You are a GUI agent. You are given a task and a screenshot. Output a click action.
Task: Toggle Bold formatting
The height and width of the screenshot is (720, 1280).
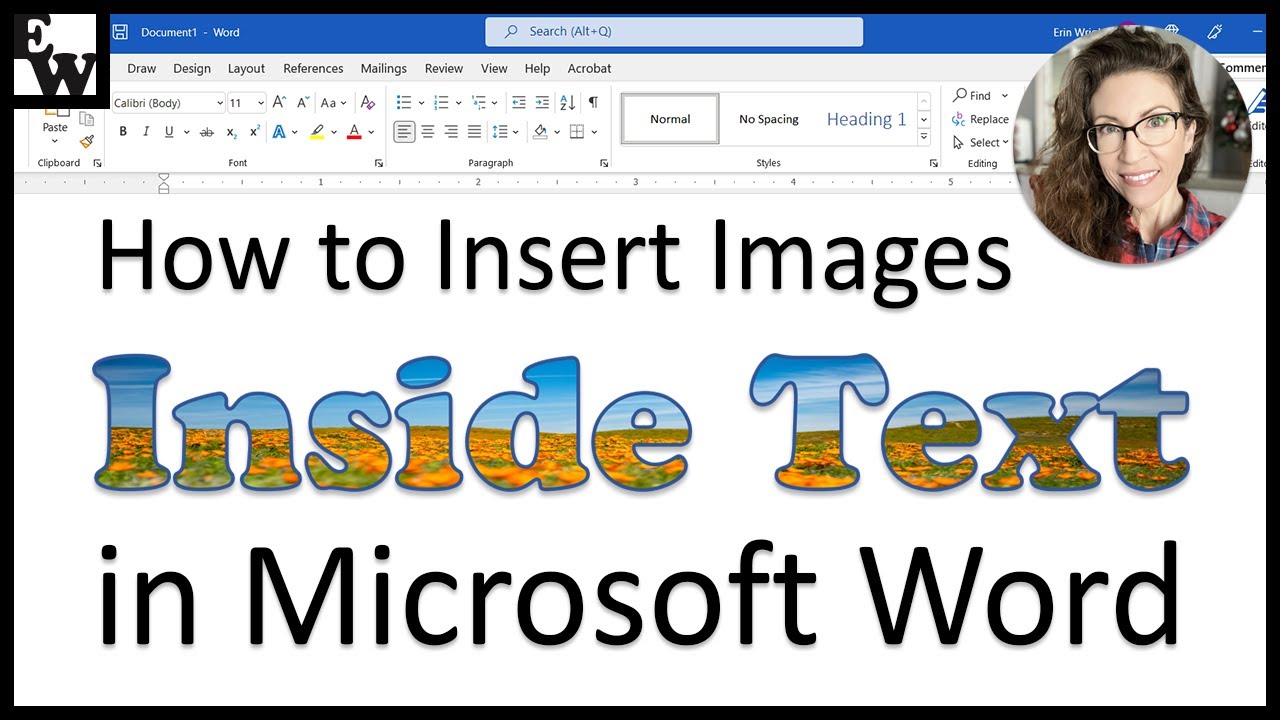[123, 132]
